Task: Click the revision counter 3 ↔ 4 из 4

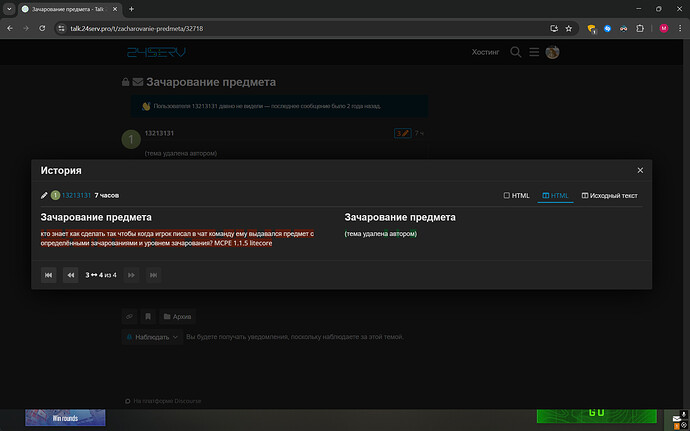Action: [x=101, y=275]
